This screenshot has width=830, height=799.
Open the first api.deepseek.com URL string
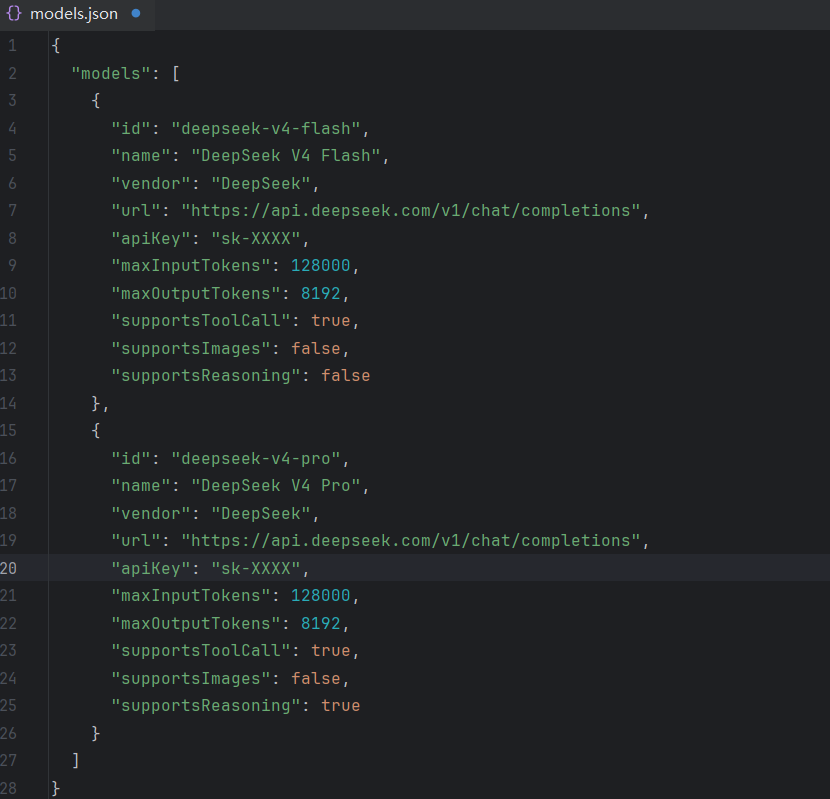click(411, 211)
